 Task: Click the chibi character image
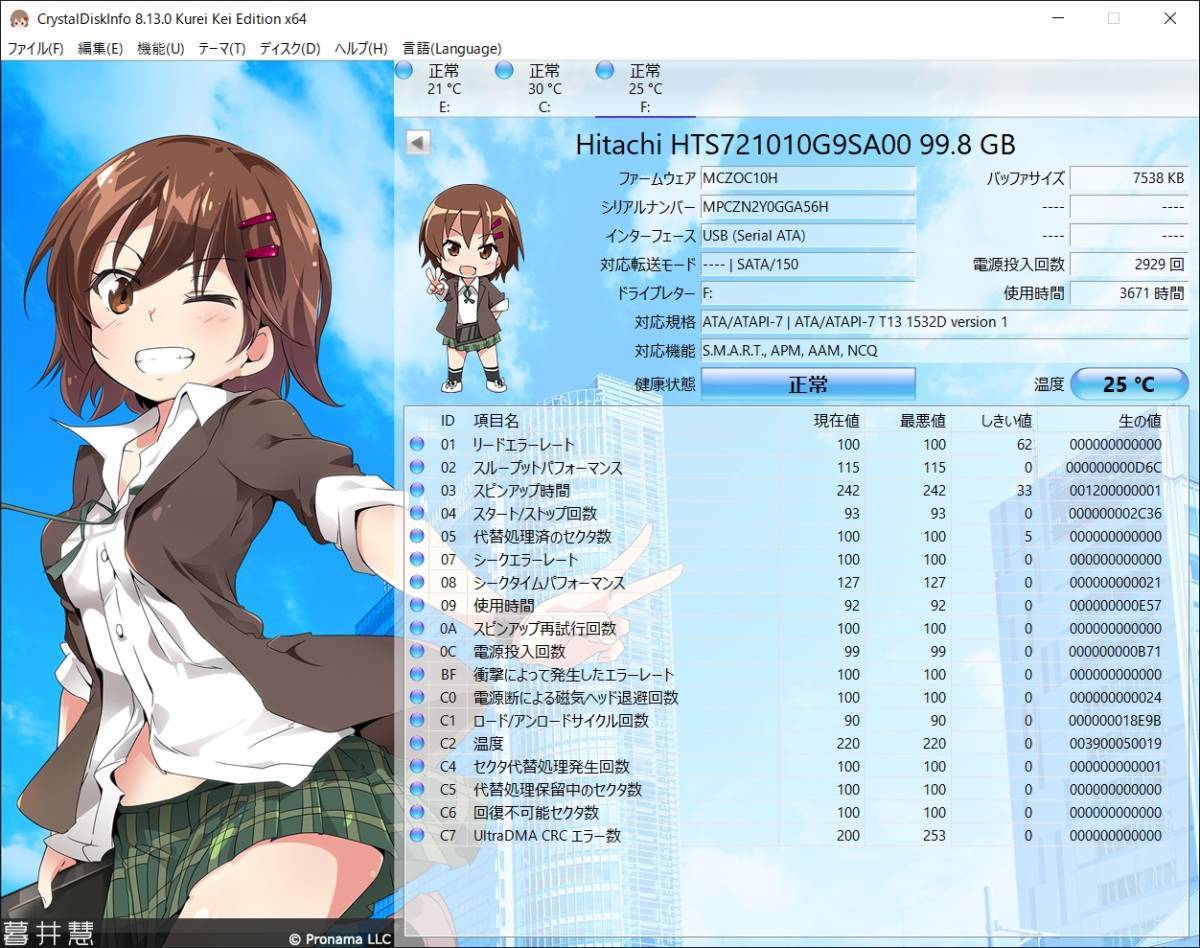point(470,289)
